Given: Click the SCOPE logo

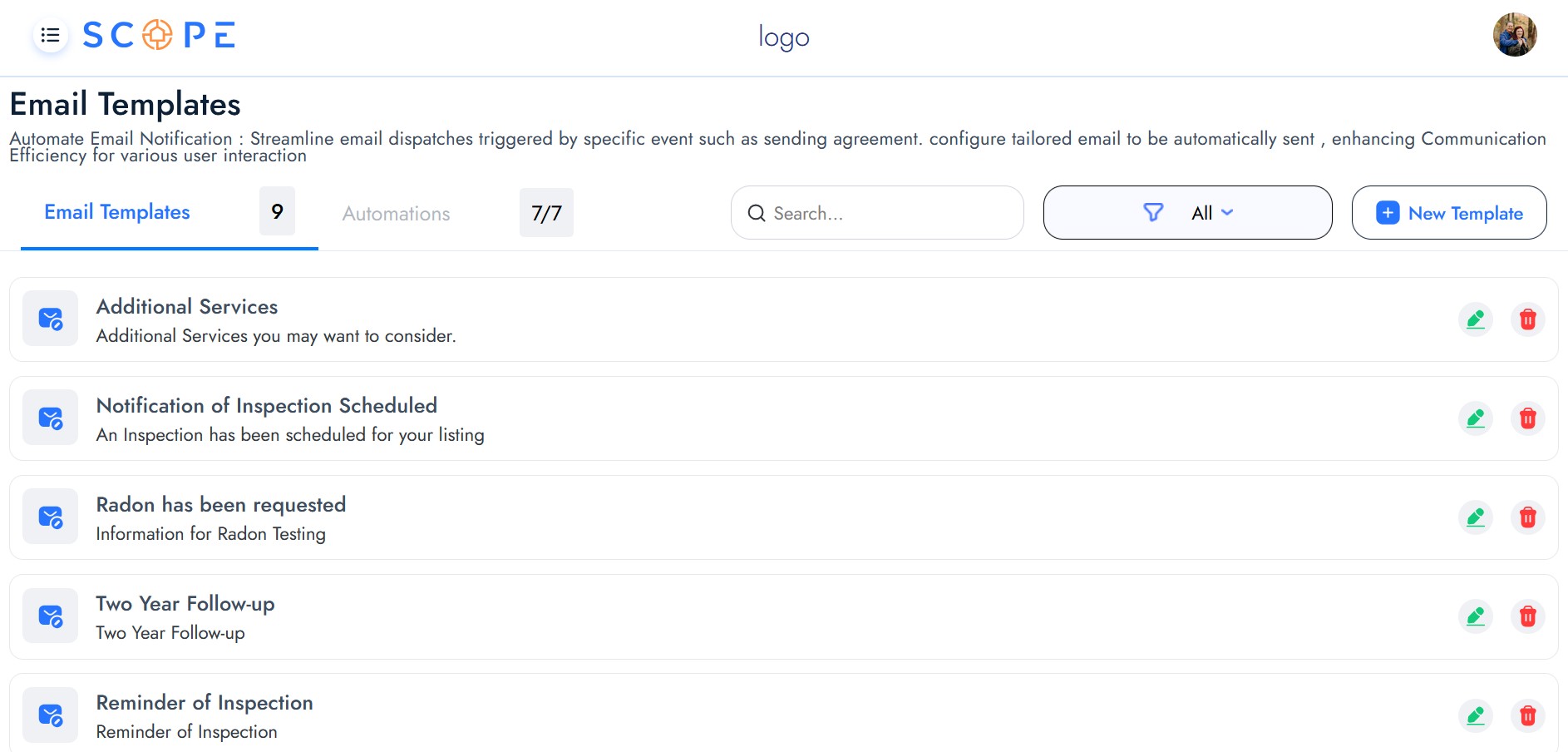Looking at the screenshot, I should (159, 36).
